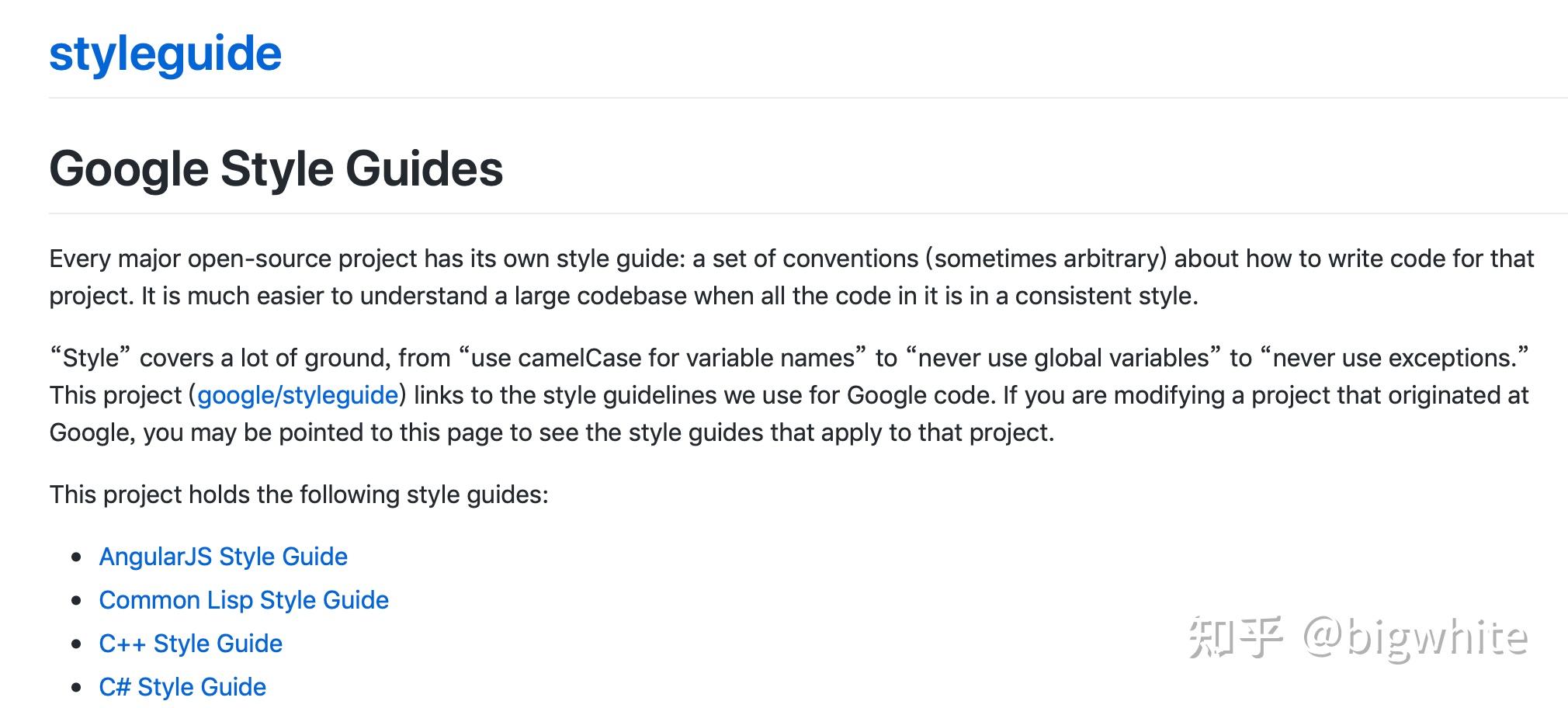
Task: Click the text 'never use global variables'
Action: 1063,358
